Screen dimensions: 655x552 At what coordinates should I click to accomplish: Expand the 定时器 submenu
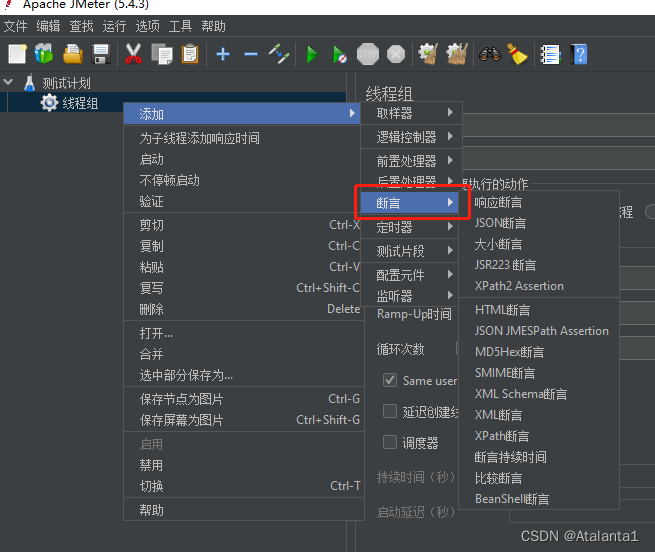410,227
